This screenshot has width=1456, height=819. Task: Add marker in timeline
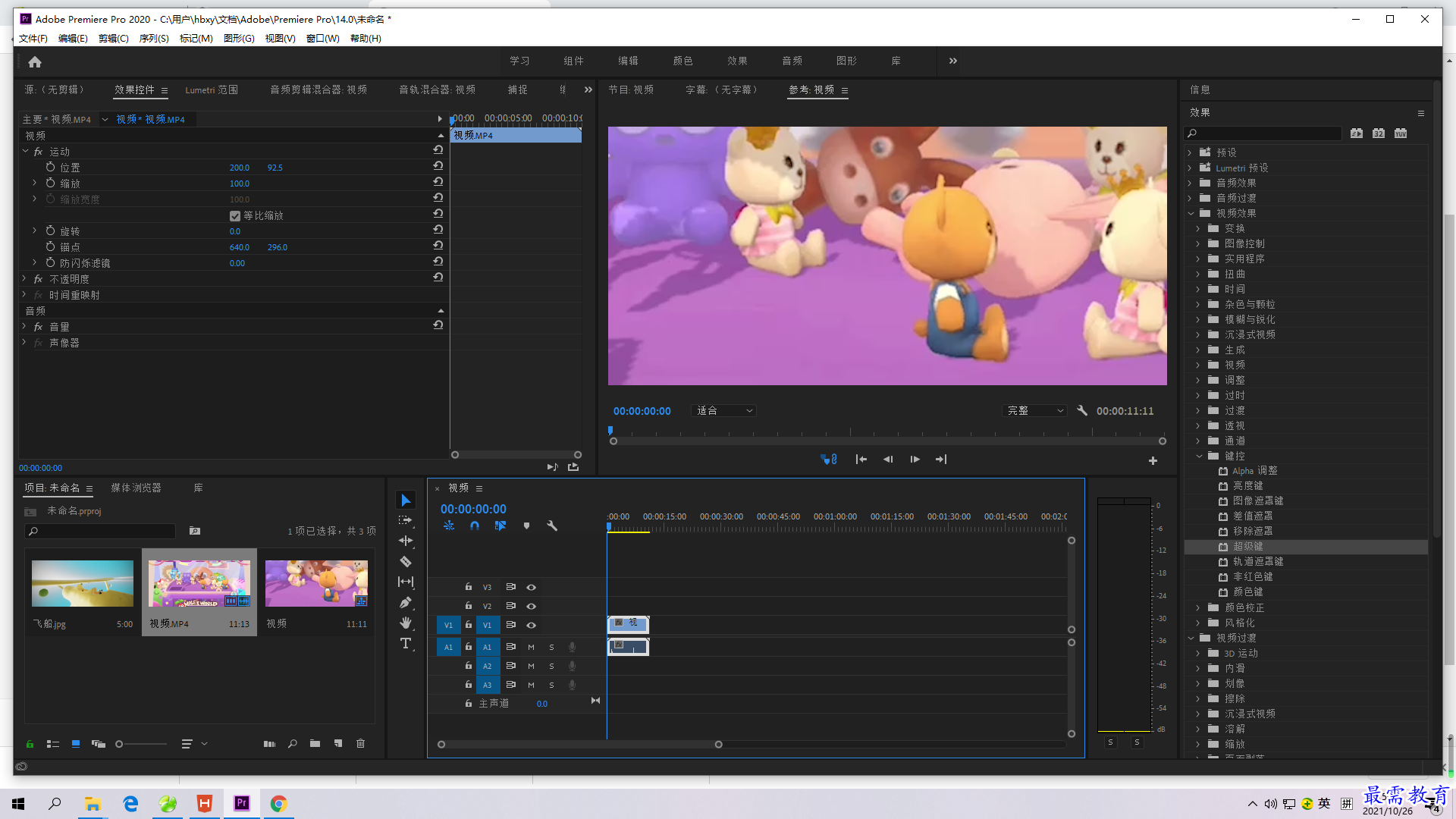pyautogui.click(x=526, y=525)
